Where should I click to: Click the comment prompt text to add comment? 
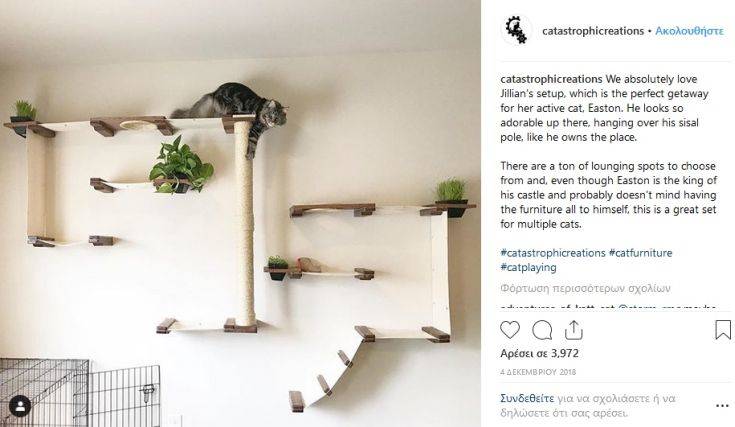click(x=588, y=406)
